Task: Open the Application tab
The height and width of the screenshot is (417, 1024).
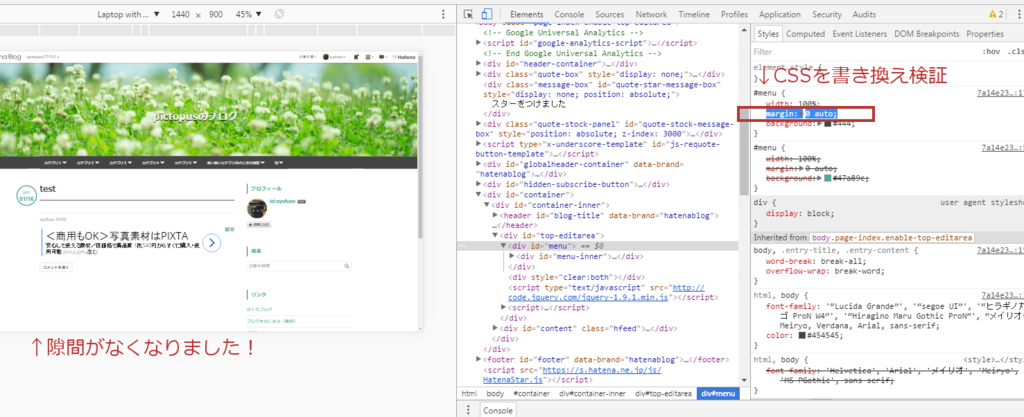Action: click(x=780, y=14)
